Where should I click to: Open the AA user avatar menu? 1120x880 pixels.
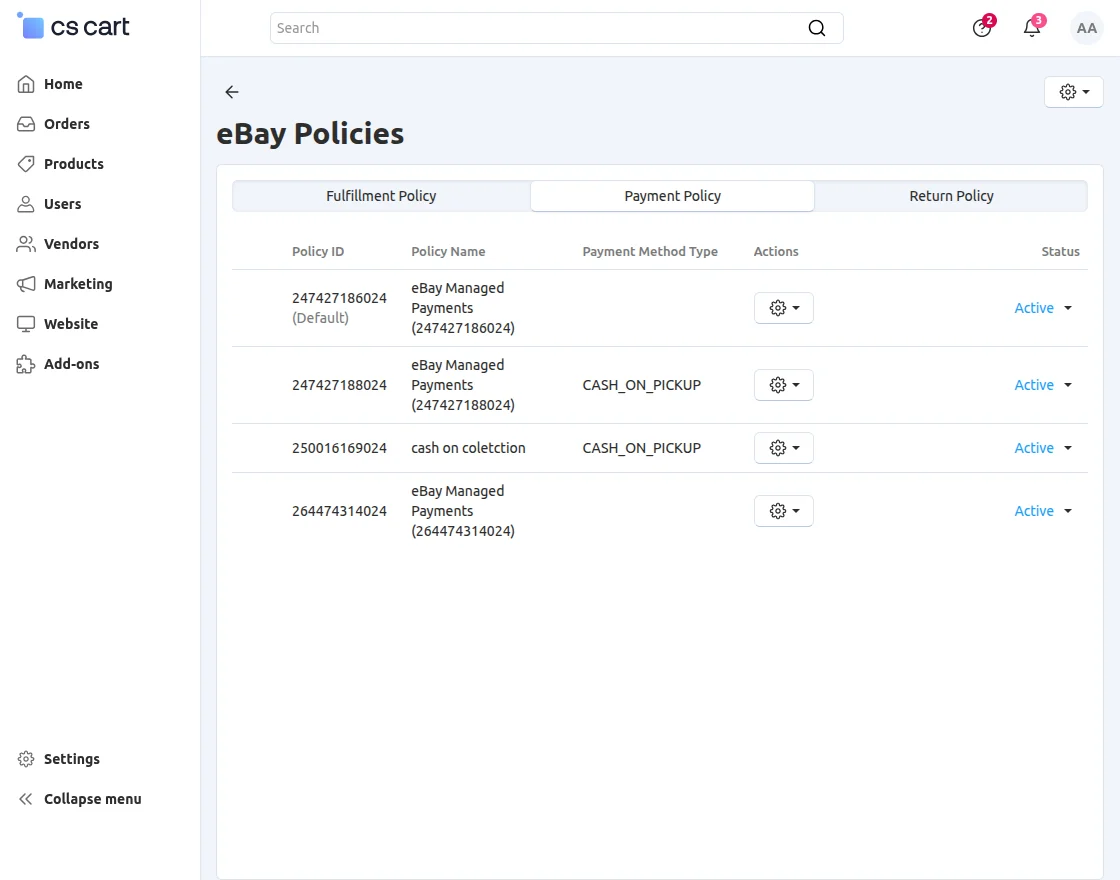click(1086, 28)
